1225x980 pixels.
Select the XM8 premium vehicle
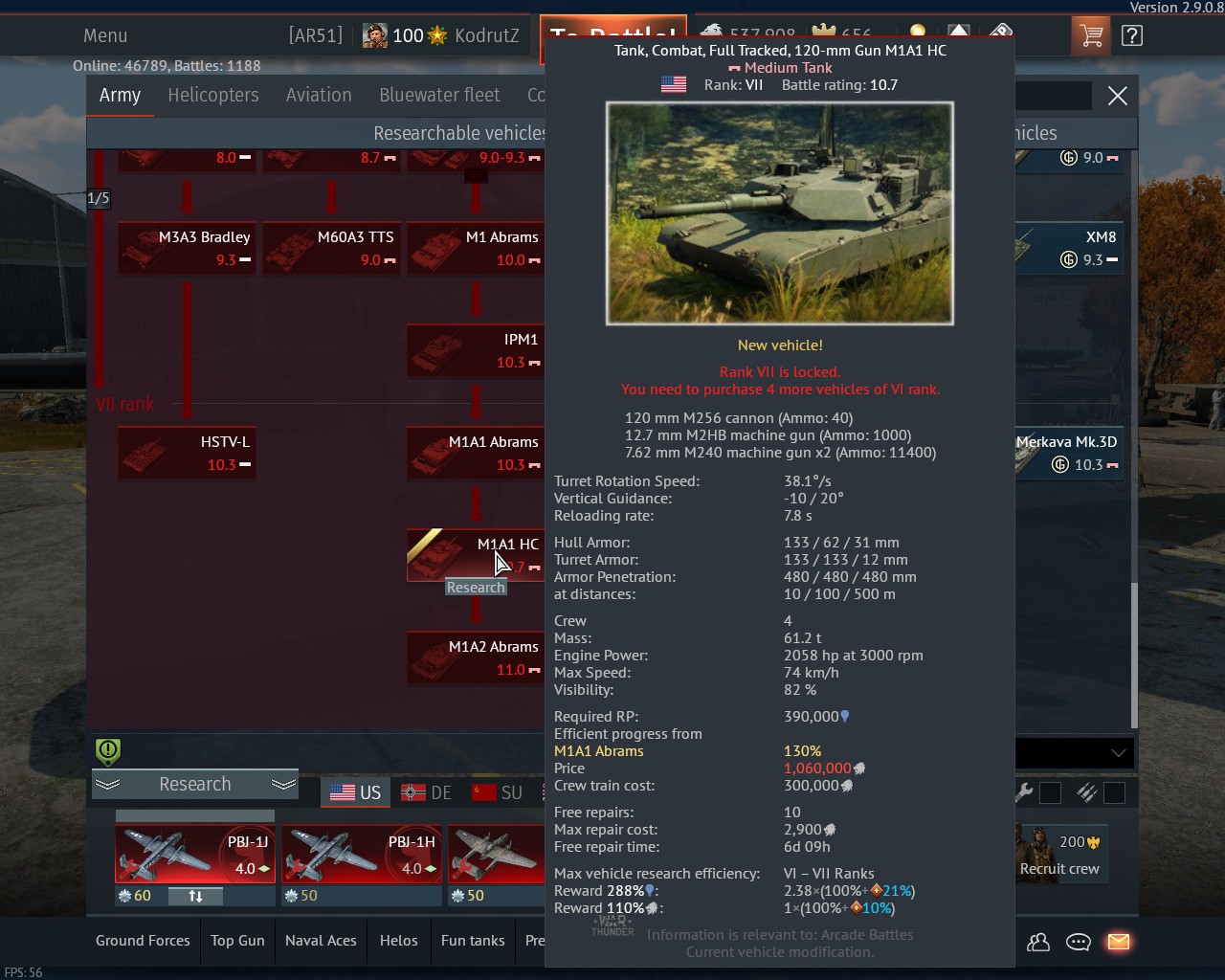pos(1069,248)
